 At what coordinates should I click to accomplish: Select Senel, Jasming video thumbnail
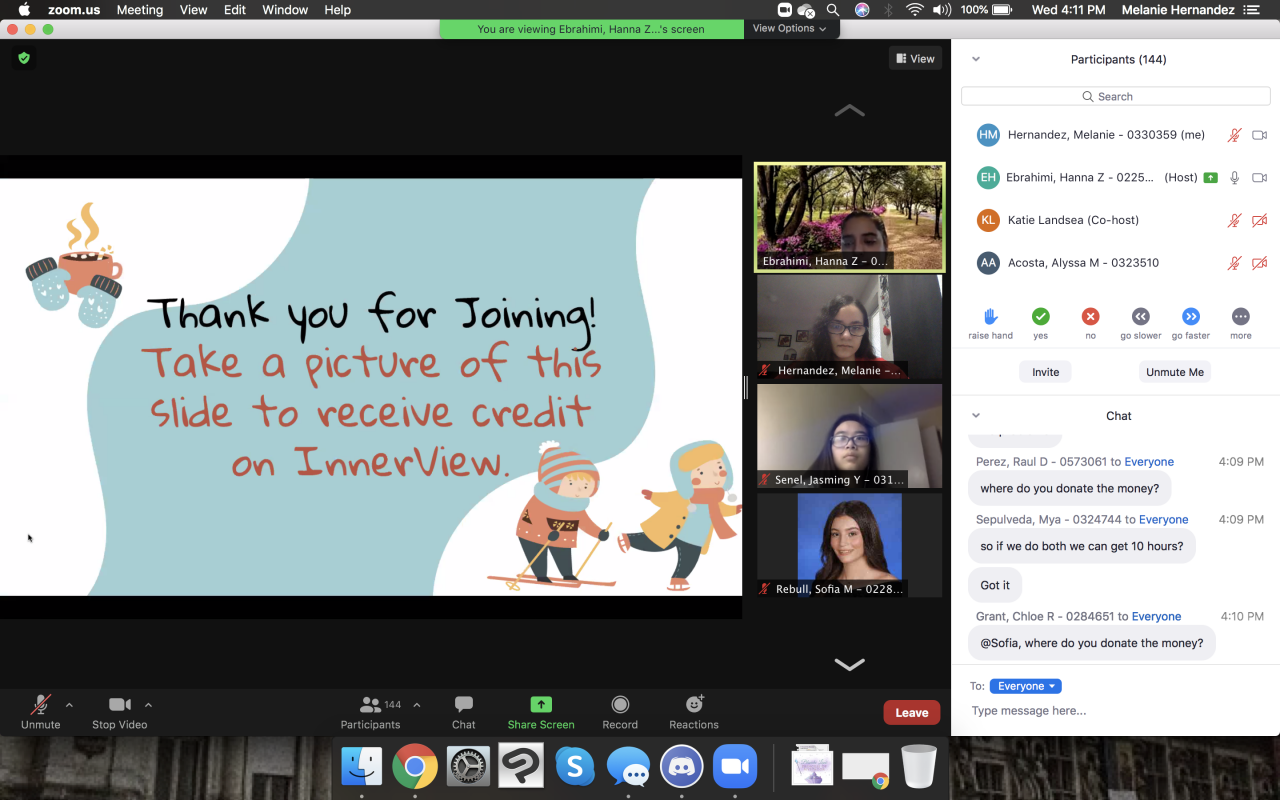pyautogui.click(x=849, y=436)
